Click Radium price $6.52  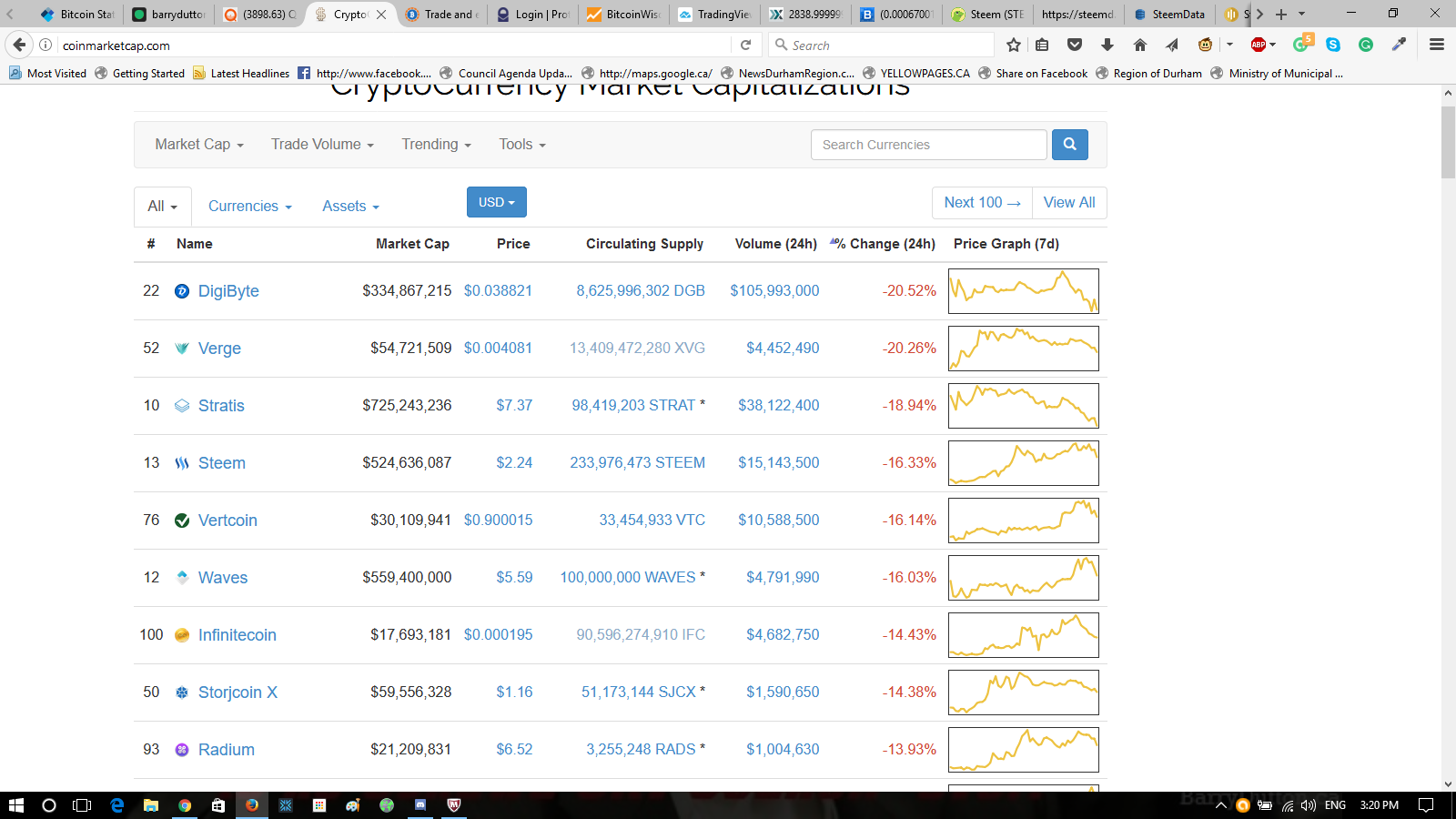point(514,750)
